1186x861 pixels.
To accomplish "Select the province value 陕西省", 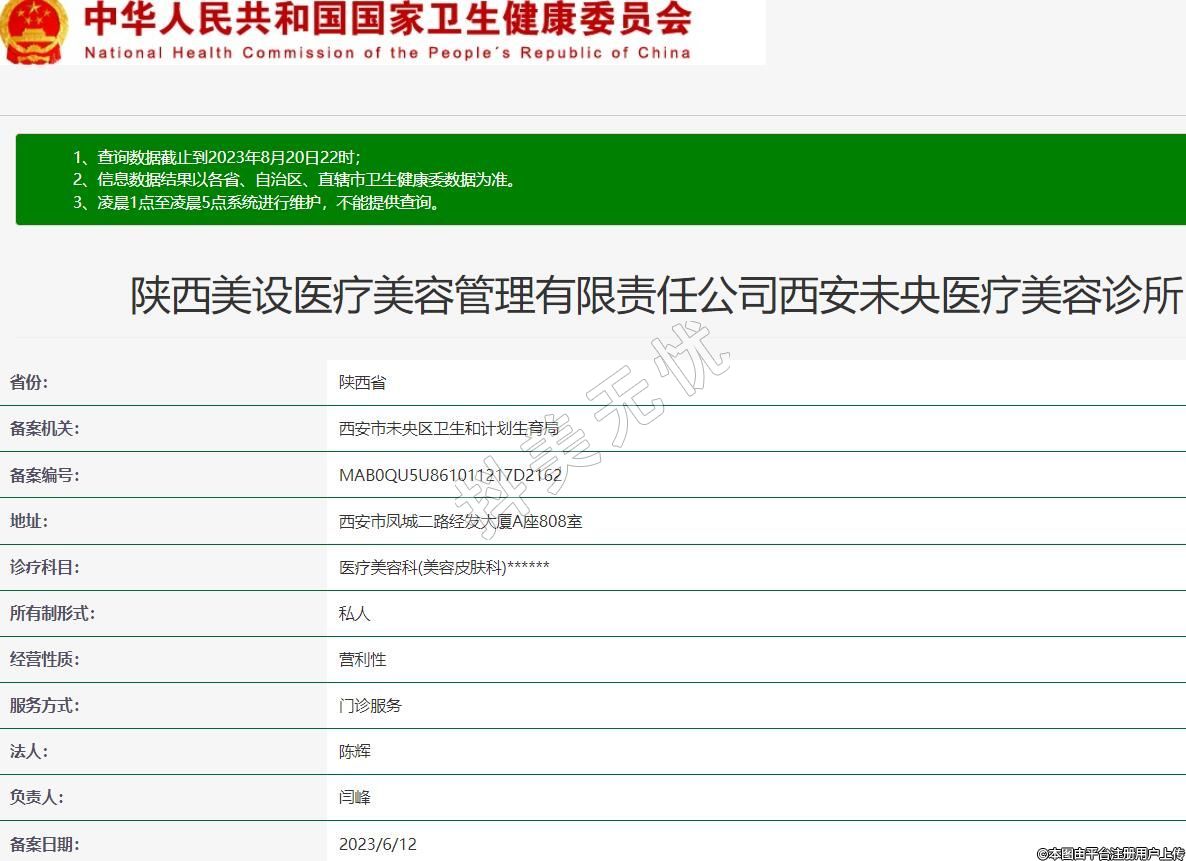I will tap(362, 383).
